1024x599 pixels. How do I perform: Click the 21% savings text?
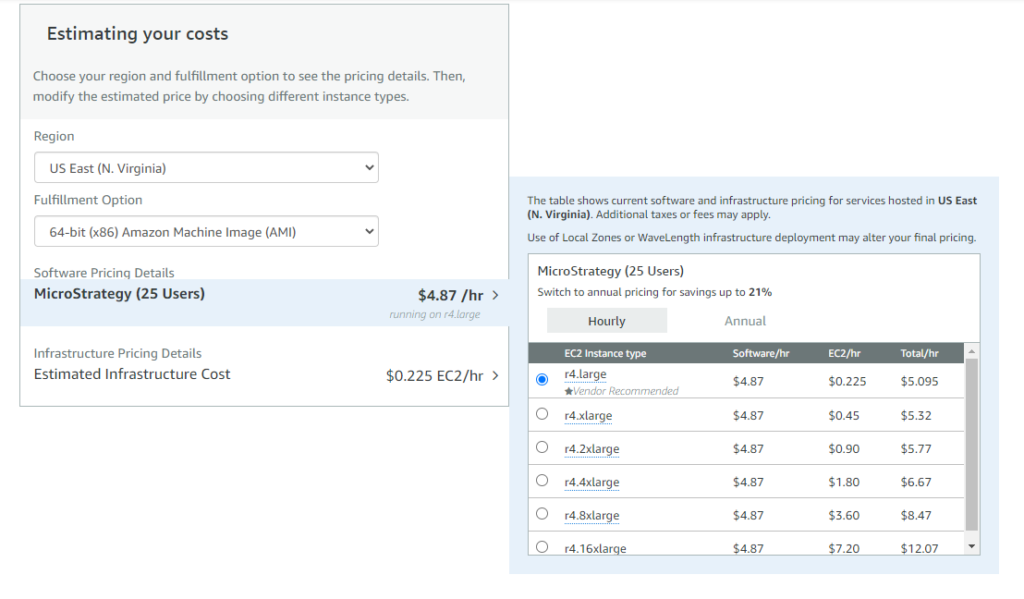click(x=760, y=292)
